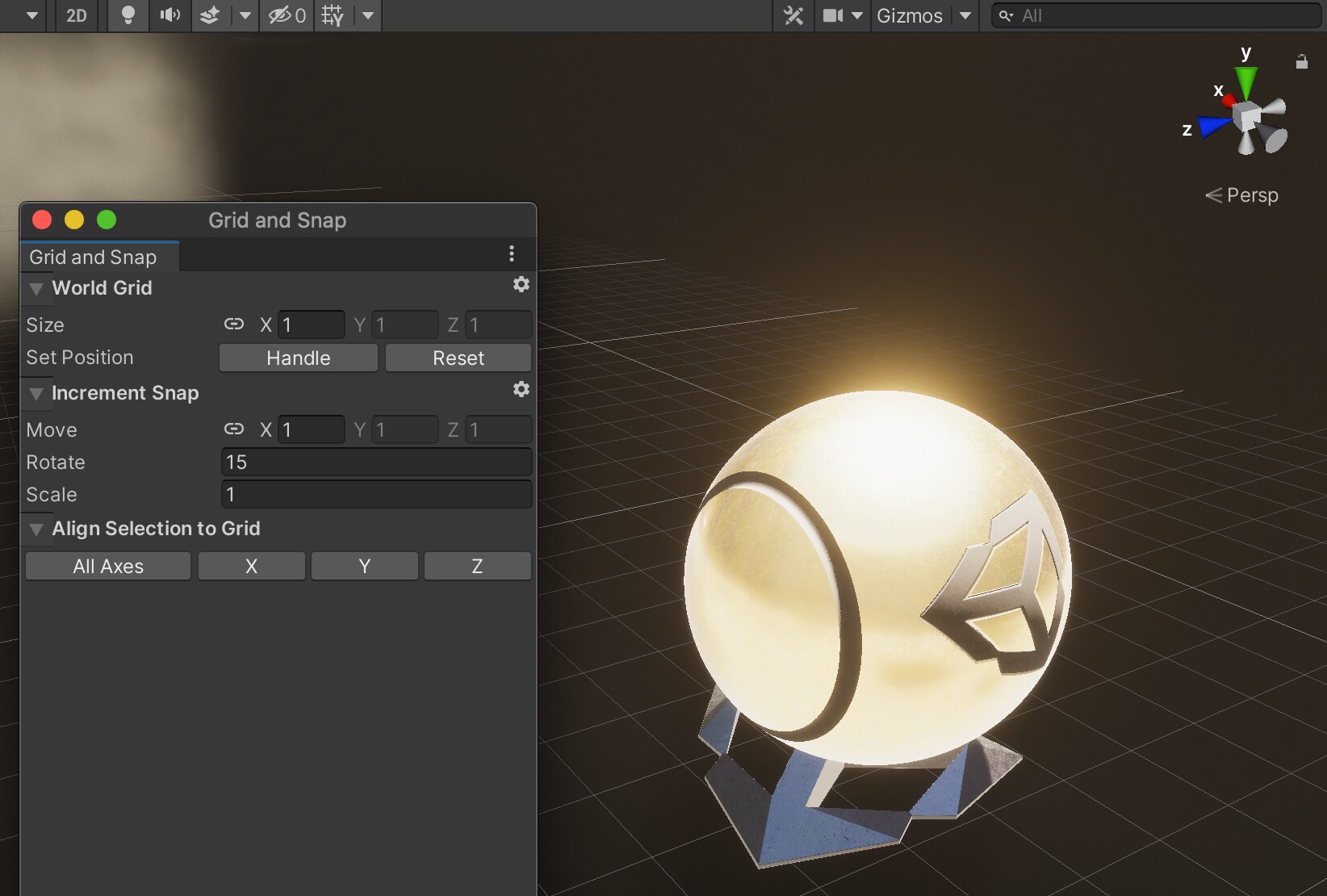
Task: Click the Scale value field
Action: point(377,494)
